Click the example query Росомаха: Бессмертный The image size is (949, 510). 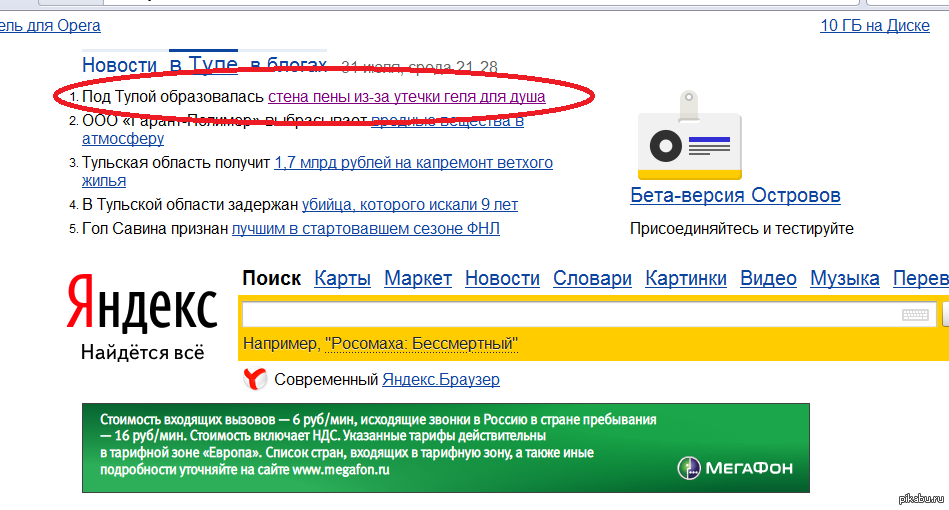pos(421,344)
